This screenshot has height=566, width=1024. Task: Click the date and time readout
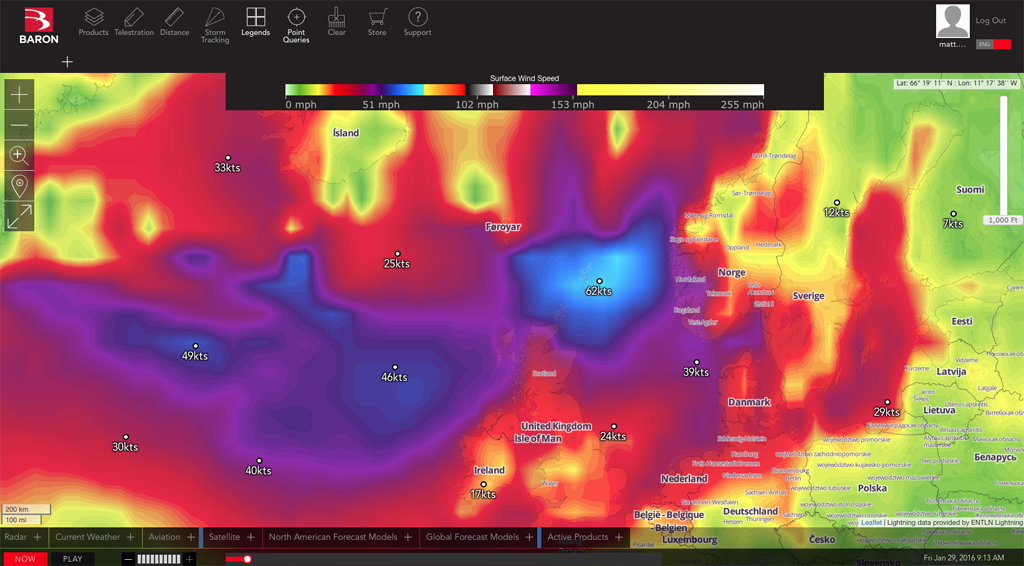click(963, 558)
